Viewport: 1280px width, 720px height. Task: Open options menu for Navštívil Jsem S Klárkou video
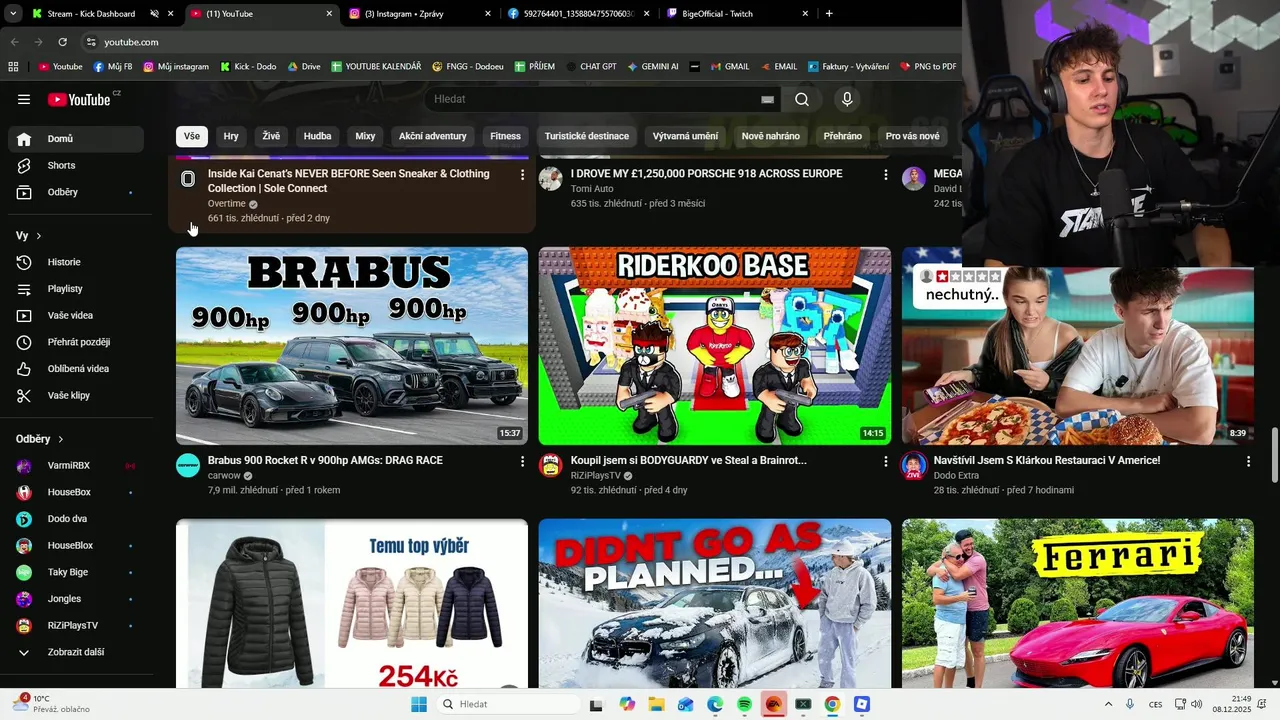point(1248,461)
